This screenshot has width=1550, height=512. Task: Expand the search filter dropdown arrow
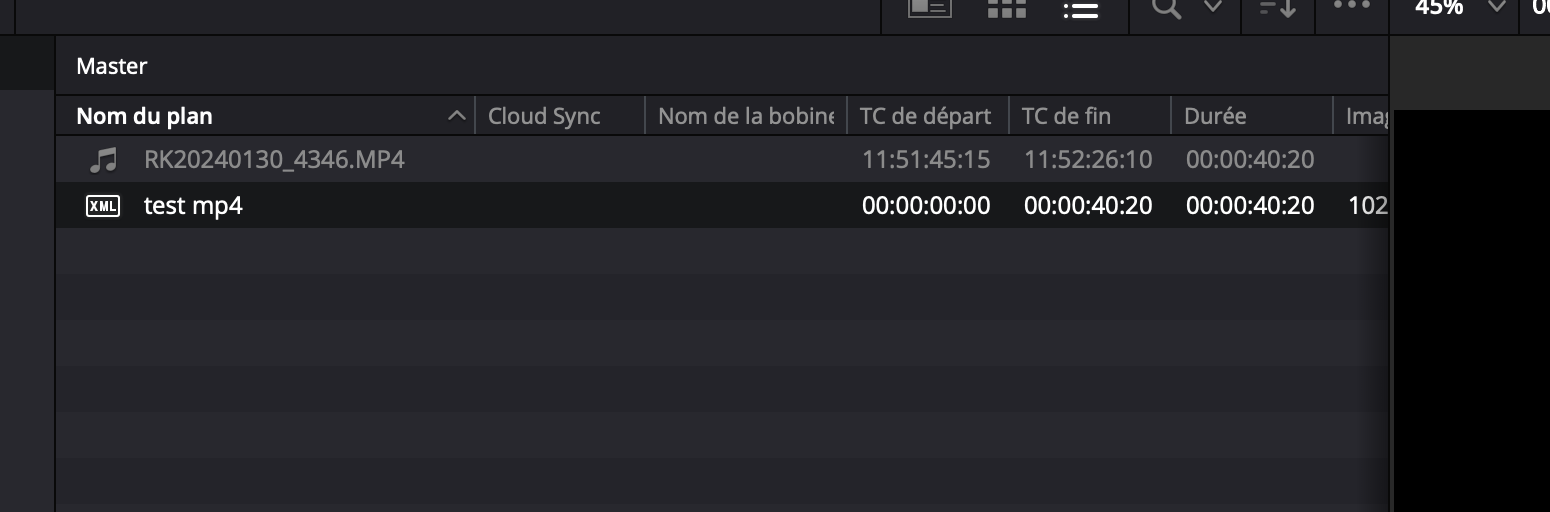coord(1212,7)
